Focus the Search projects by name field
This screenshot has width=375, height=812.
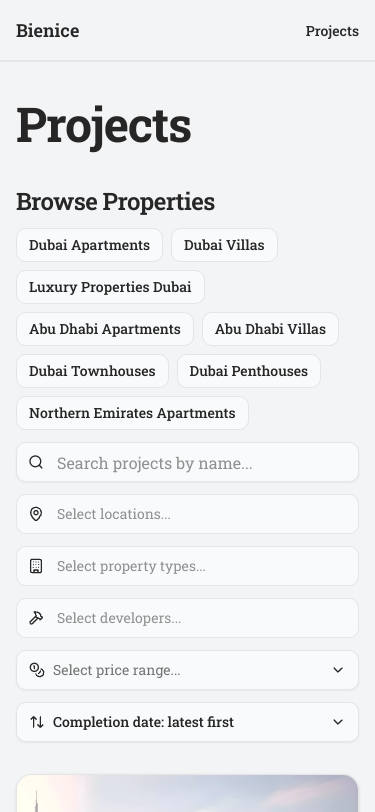coord(188,462)
